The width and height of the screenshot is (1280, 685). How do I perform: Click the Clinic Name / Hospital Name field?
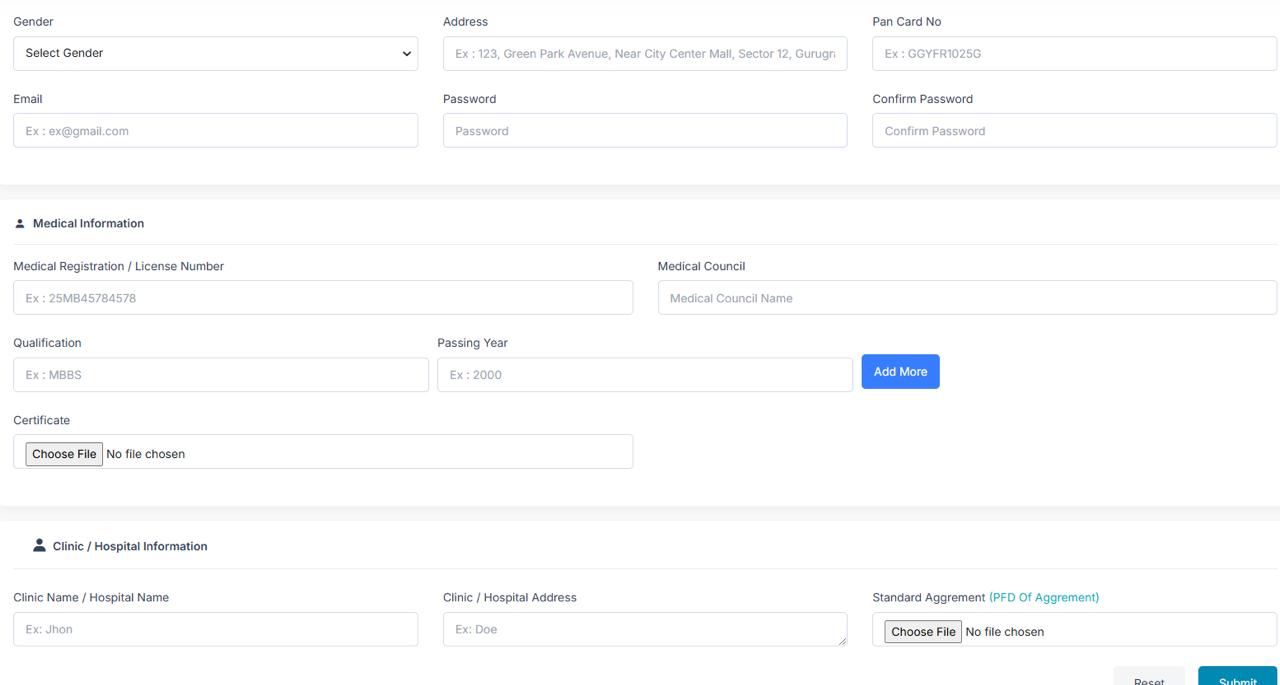tap(215, 630)
